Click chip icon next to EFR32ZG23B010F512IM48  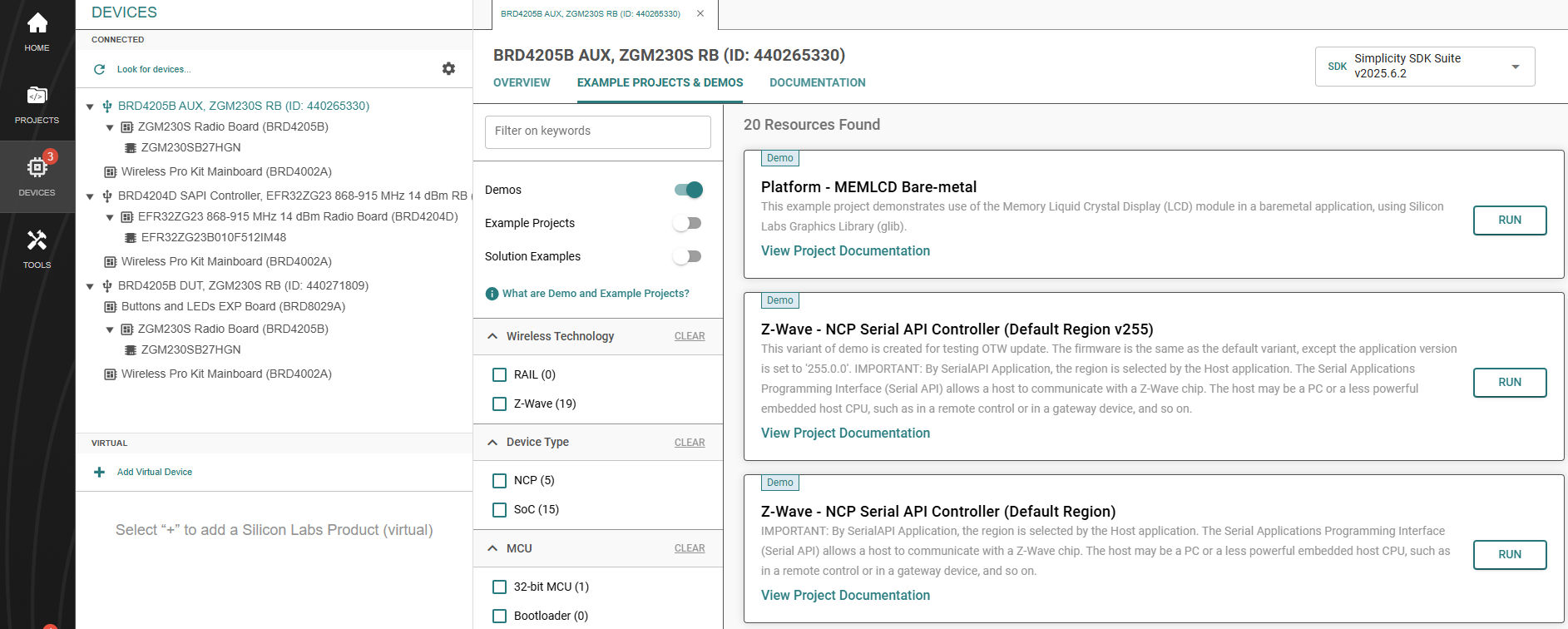(x=131, y=238)
